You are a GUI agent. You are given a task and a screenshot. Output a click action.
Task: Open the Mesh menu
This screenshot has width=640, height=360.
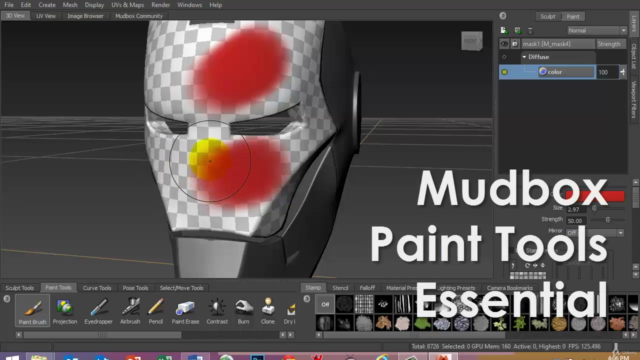tap(70, 5)
